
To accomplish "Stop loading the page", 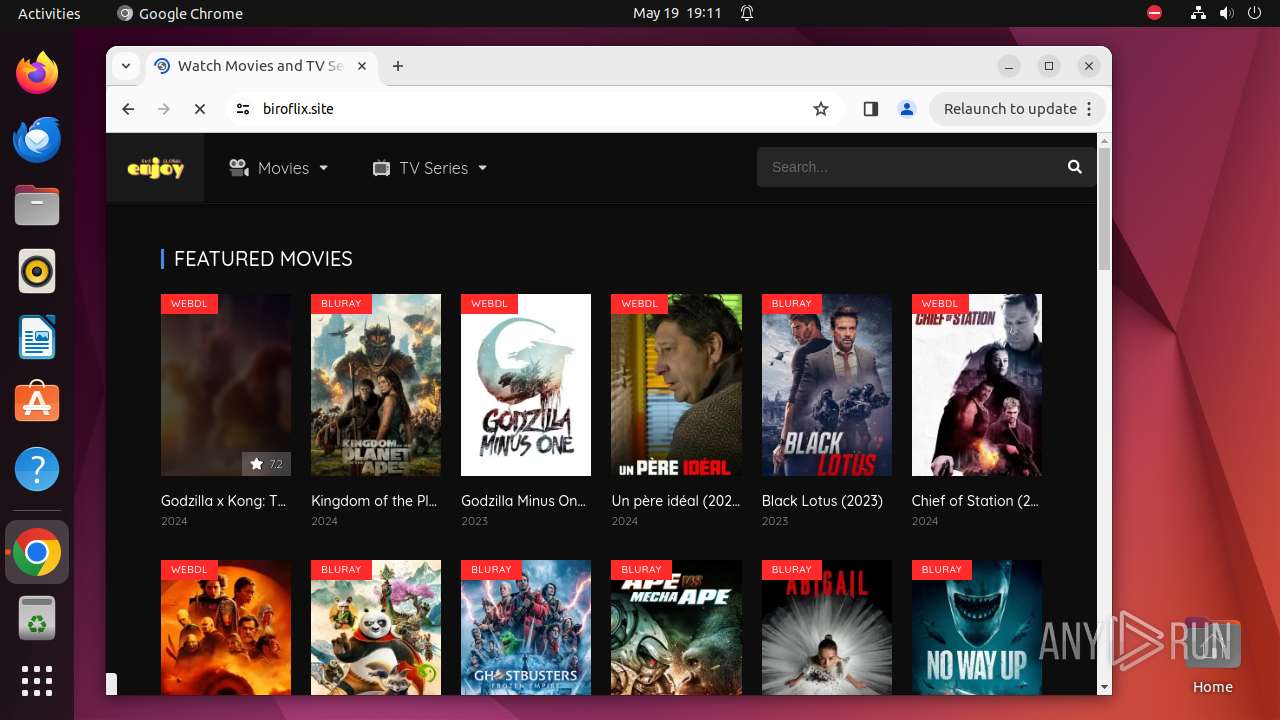I will [x=200, y=109].
